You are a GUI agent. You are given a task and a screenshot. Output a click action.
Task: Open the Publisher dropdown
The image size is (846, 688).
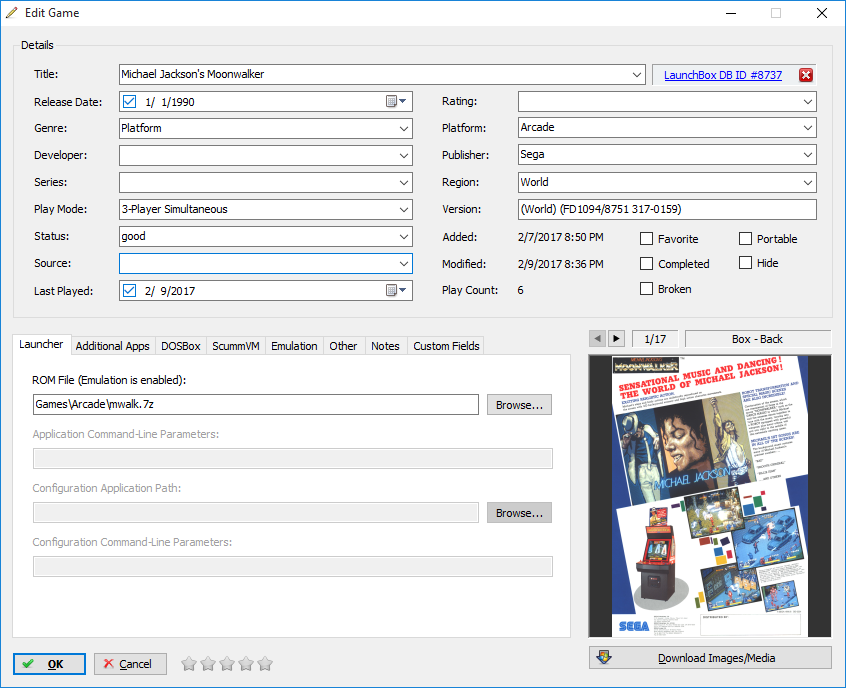808,155
